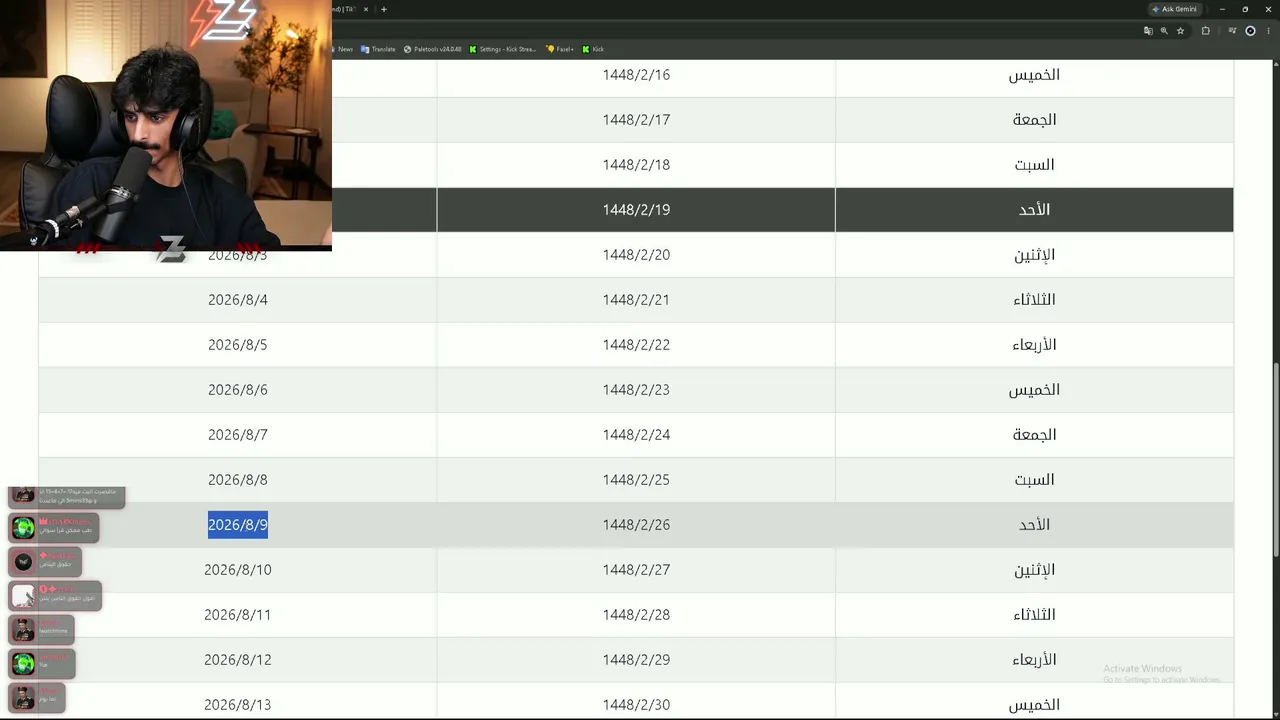1280x720 pixels.
Task: Open the Chrome profile avatar
Action: pyautogui.click(x=1250, y=31)
